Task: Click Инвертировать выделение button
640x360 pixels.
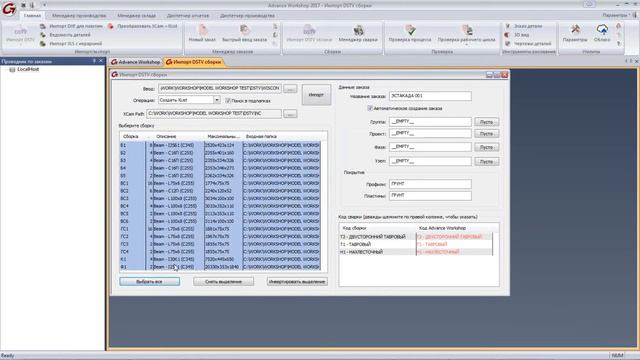Action: click(297, 282)
